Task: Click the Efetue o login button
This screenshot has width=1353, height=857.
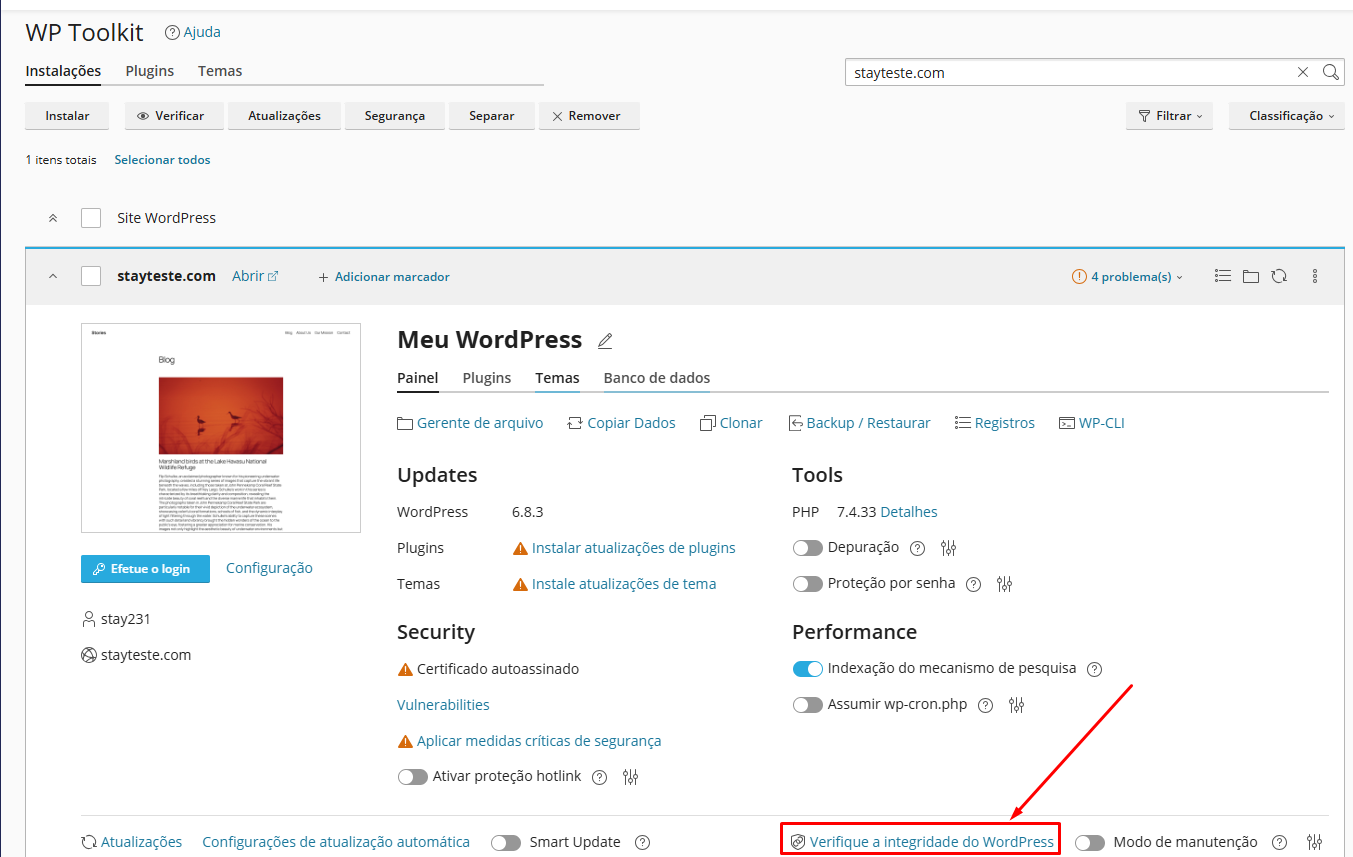Action: point(145,569)
